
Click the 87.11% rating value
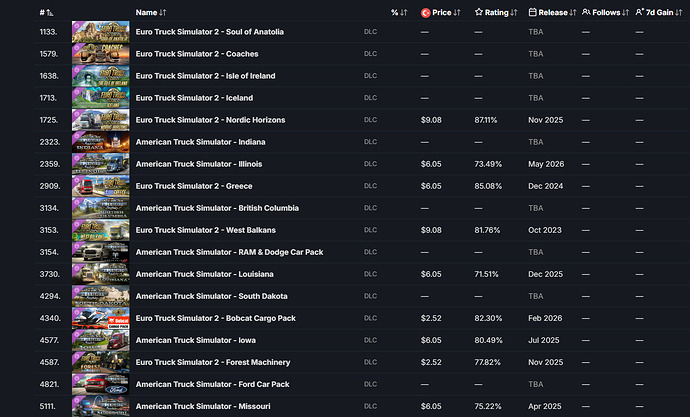(x=485, y=120)
